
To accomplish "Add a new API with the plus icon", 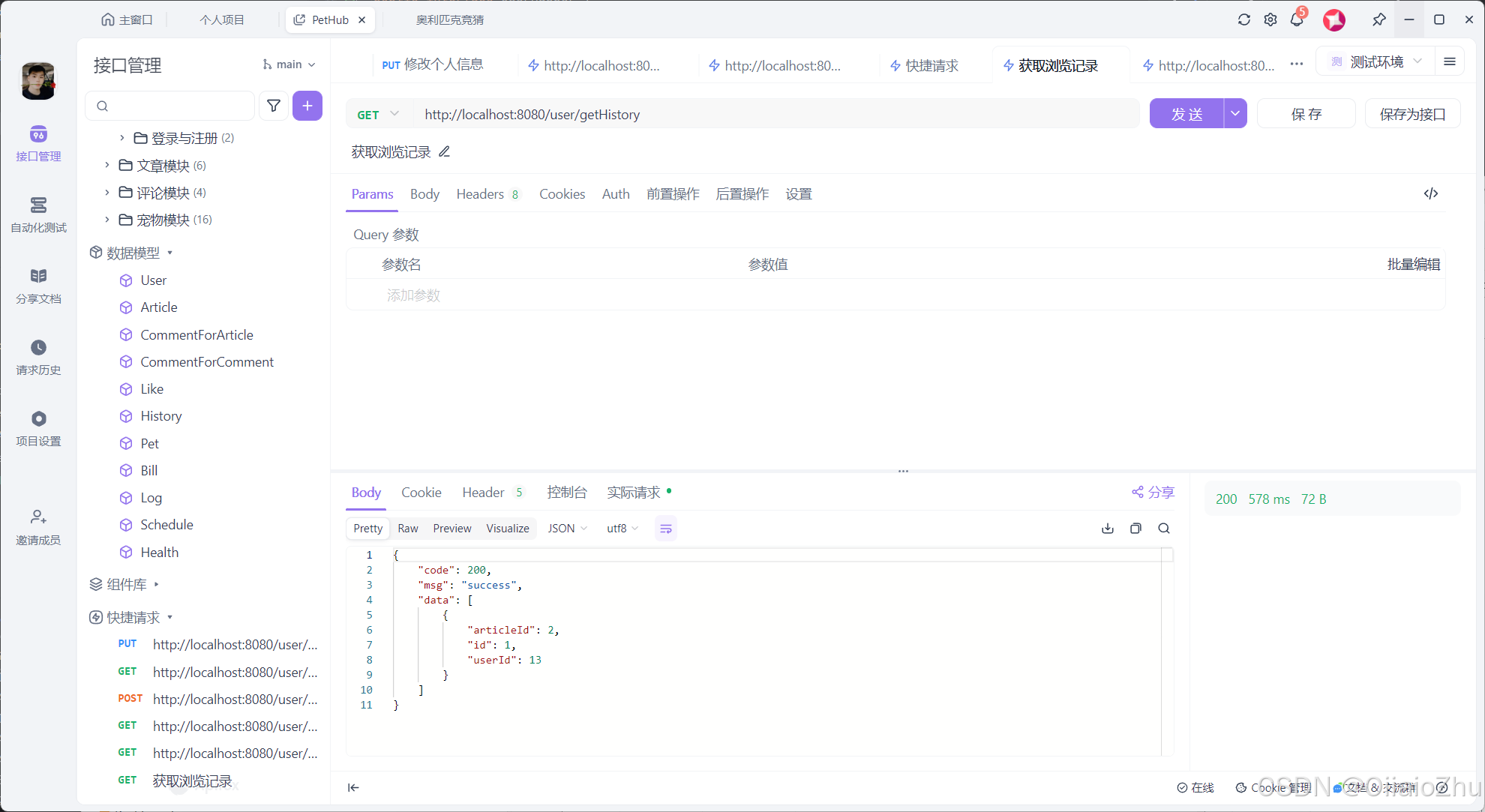I will (307, 106).
